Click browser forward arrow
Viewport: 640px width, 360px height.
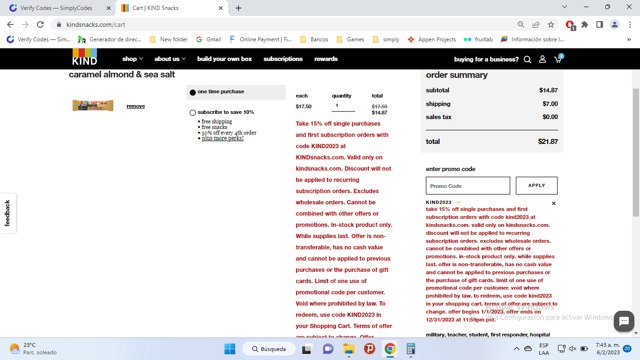tap(25, 24)
